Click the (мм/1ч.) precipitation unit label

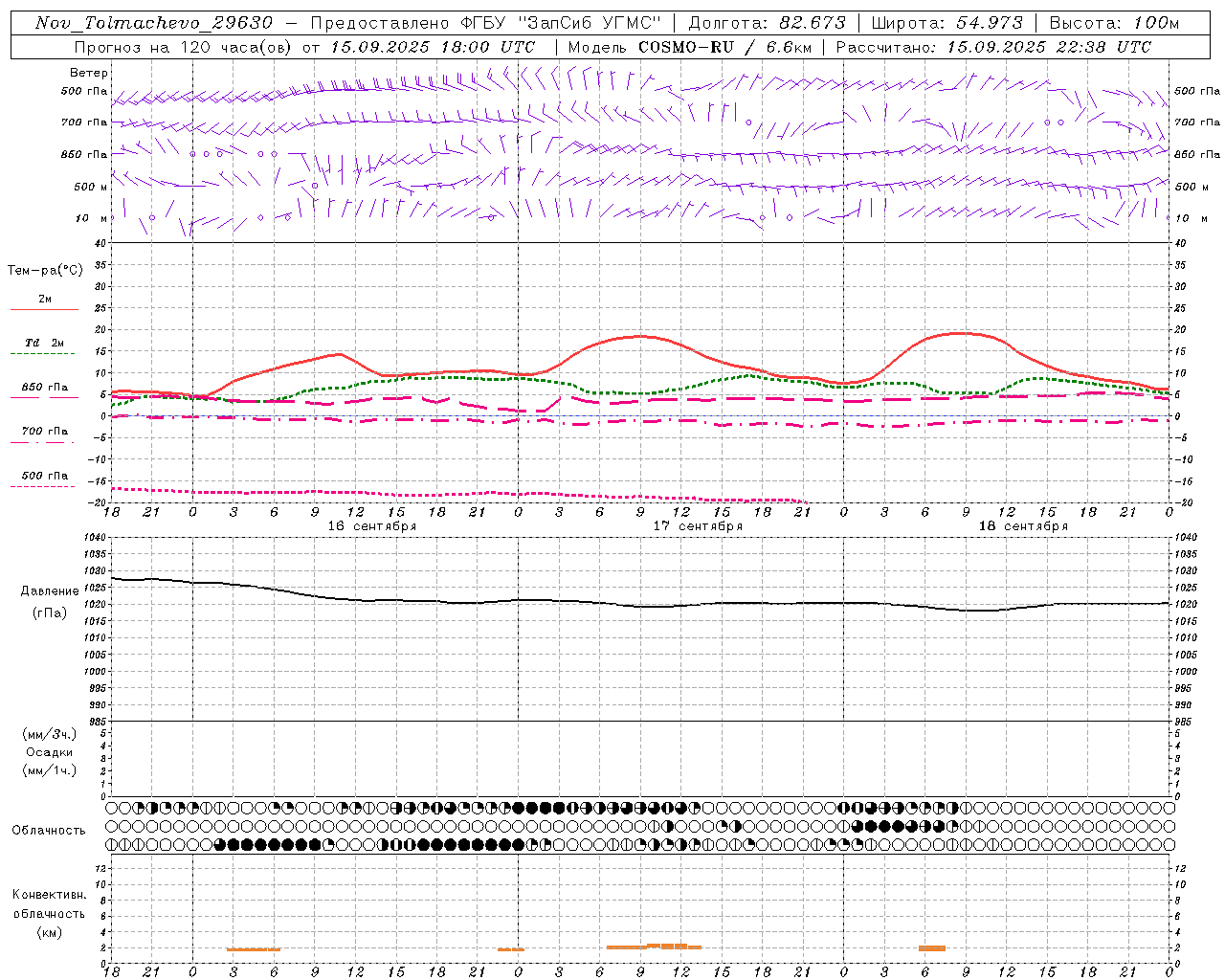[49, 770]
